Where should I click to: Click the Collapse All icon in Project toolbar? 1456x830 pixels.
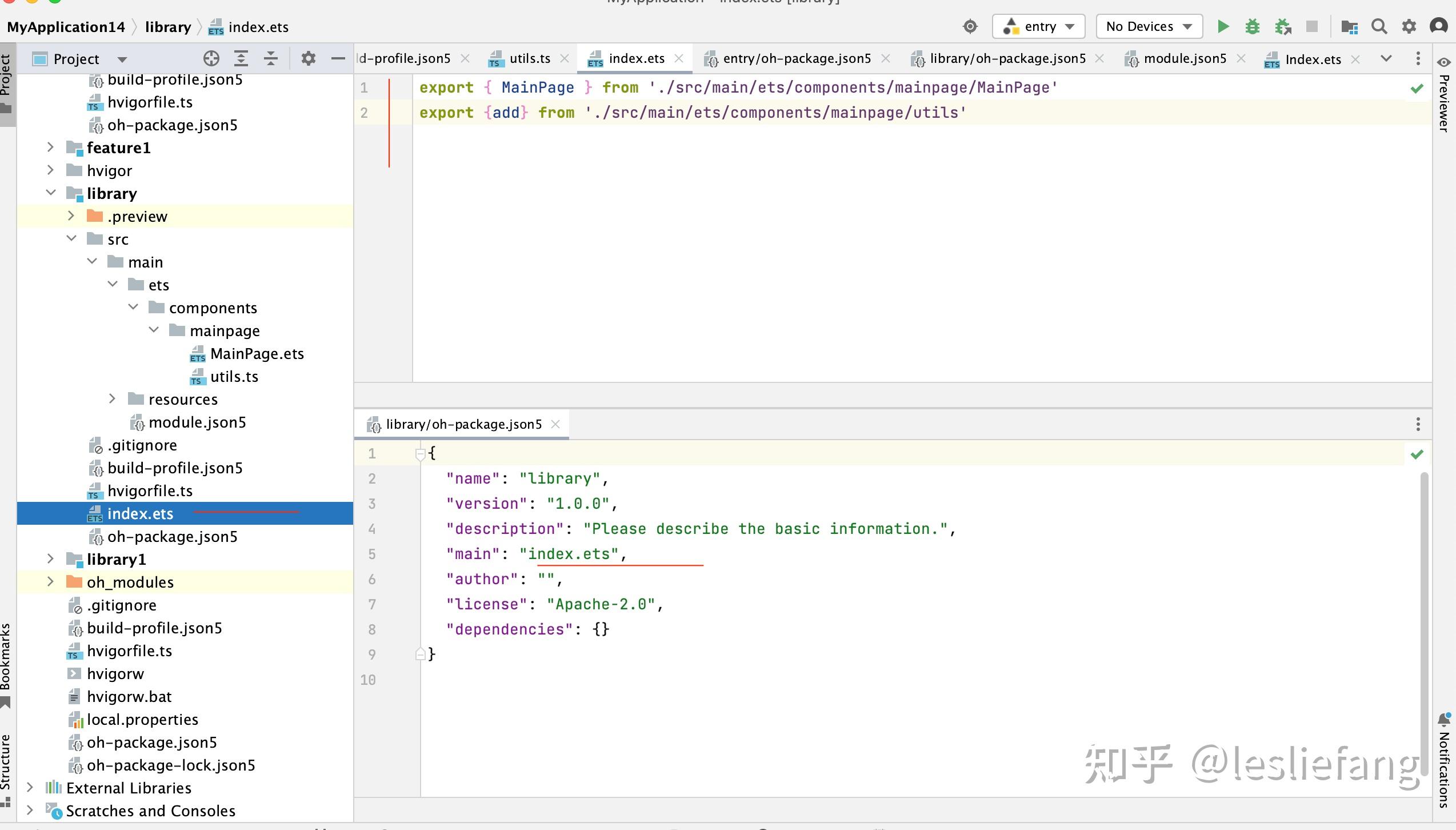[271, 59]
